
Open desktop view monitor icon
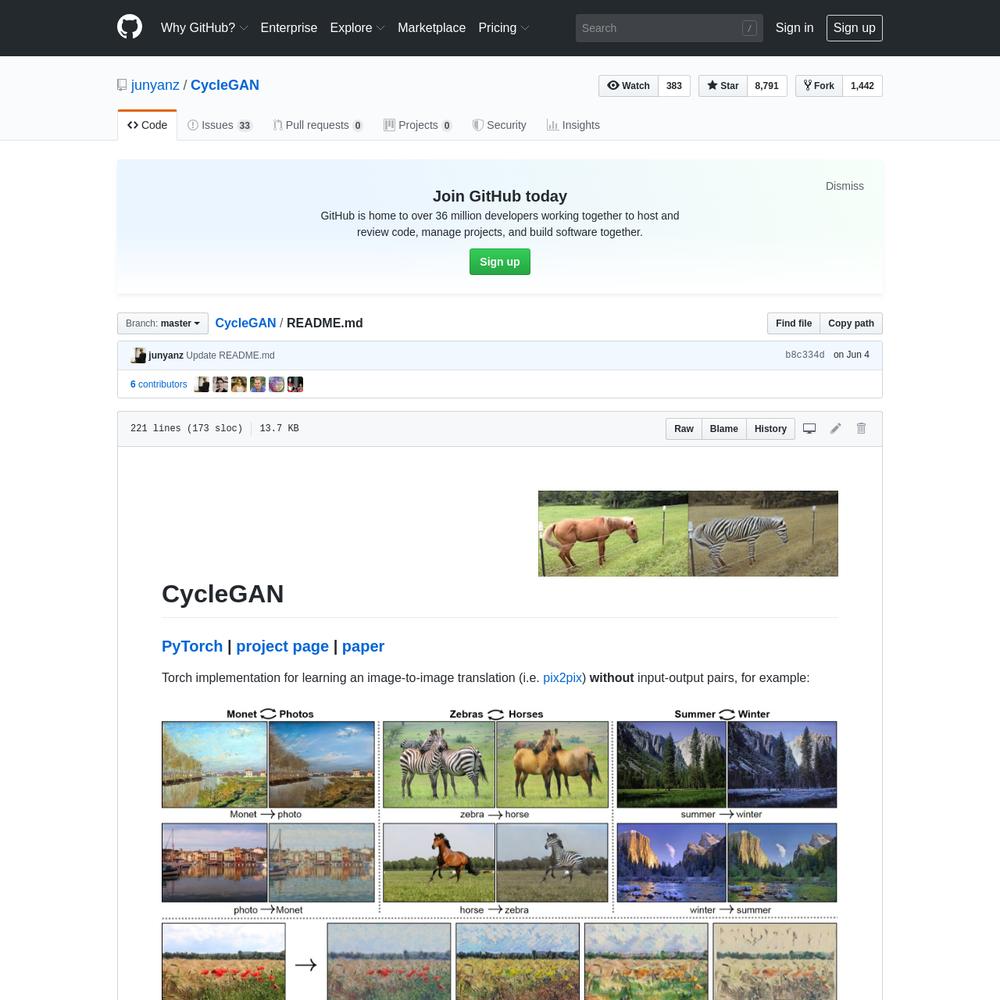click(x=809, y=429)
